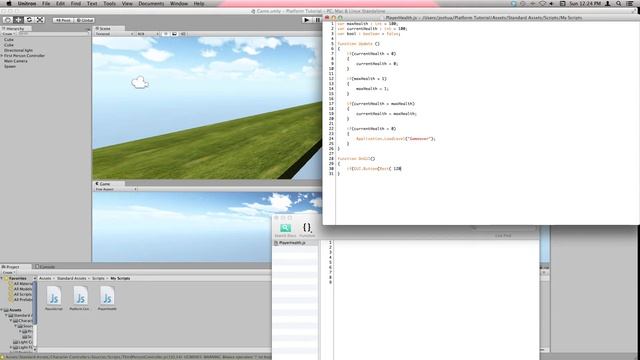Click Scripts in the Project breadcrumb
640x360 pixels.
[x=98, y=278]
